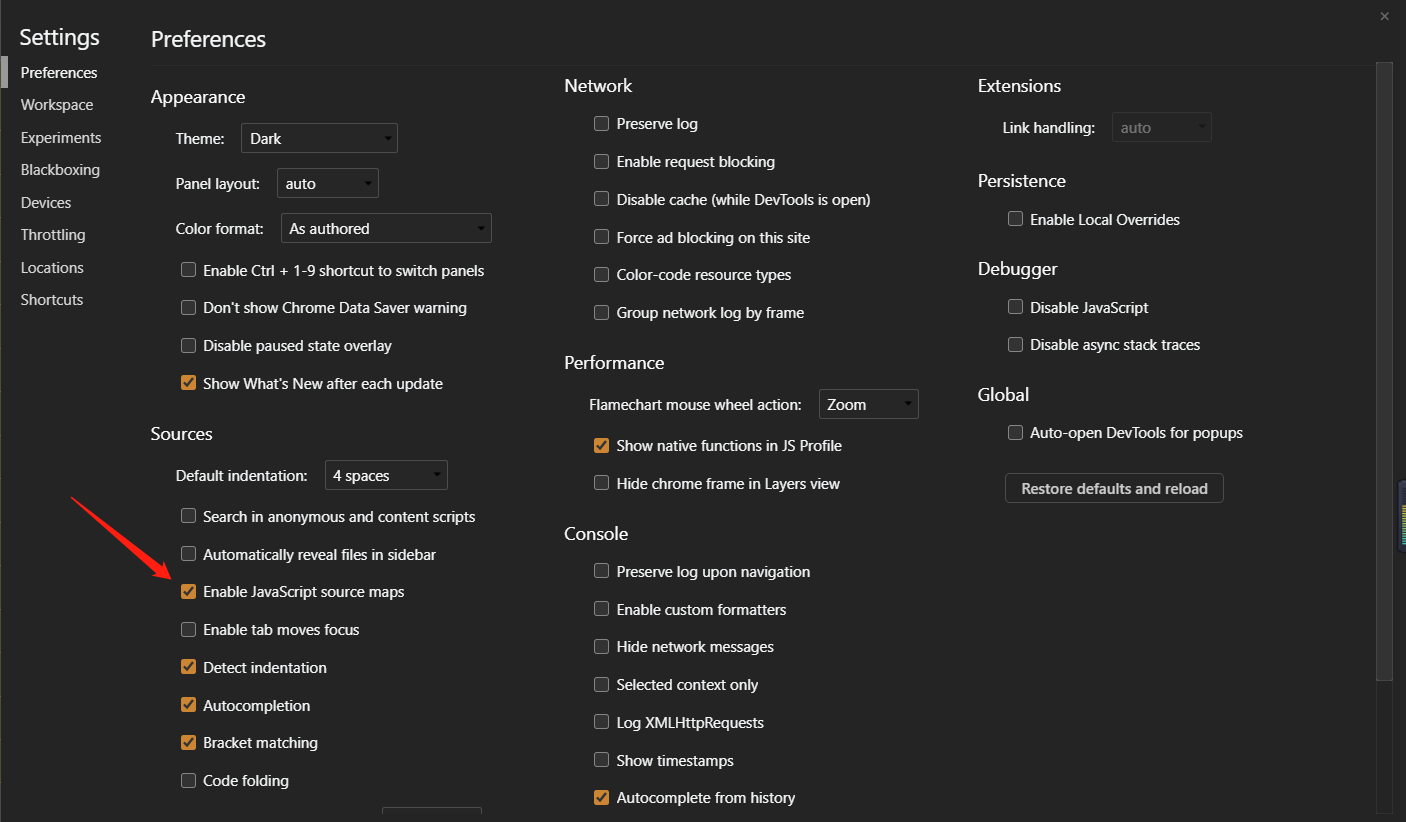This screenshot has height=822, width=1406.
Task: Click Restore defaults and reload button
Action: pyautogui.click(x=1114, y=488)
